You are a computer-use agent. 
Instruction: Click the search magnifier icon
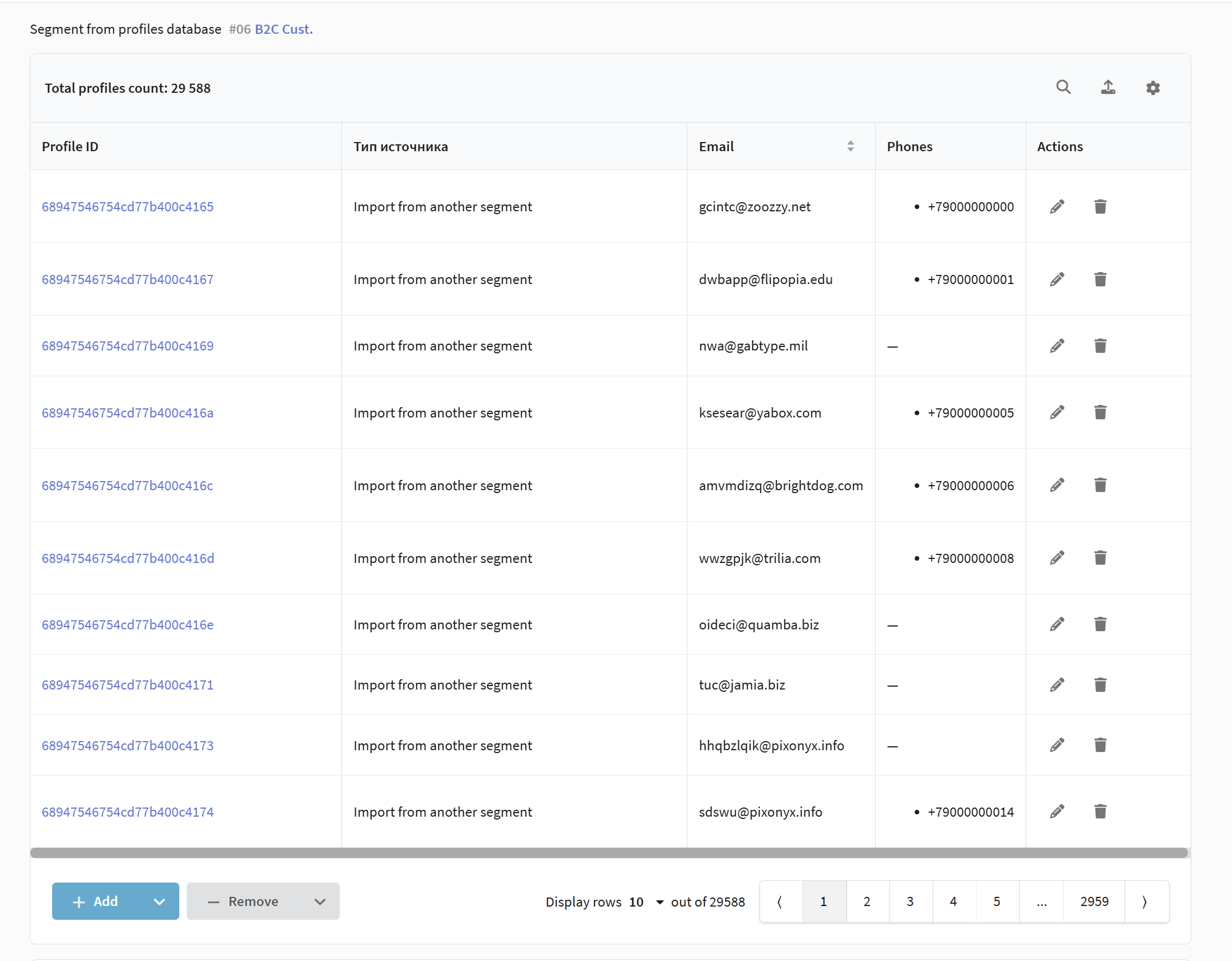click(x=1063, y=87)
